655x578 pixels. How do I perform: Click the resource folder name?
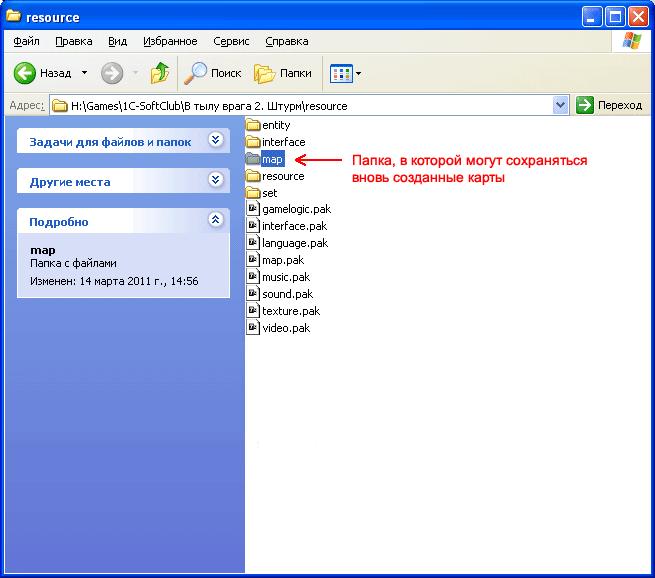point(283,176)
